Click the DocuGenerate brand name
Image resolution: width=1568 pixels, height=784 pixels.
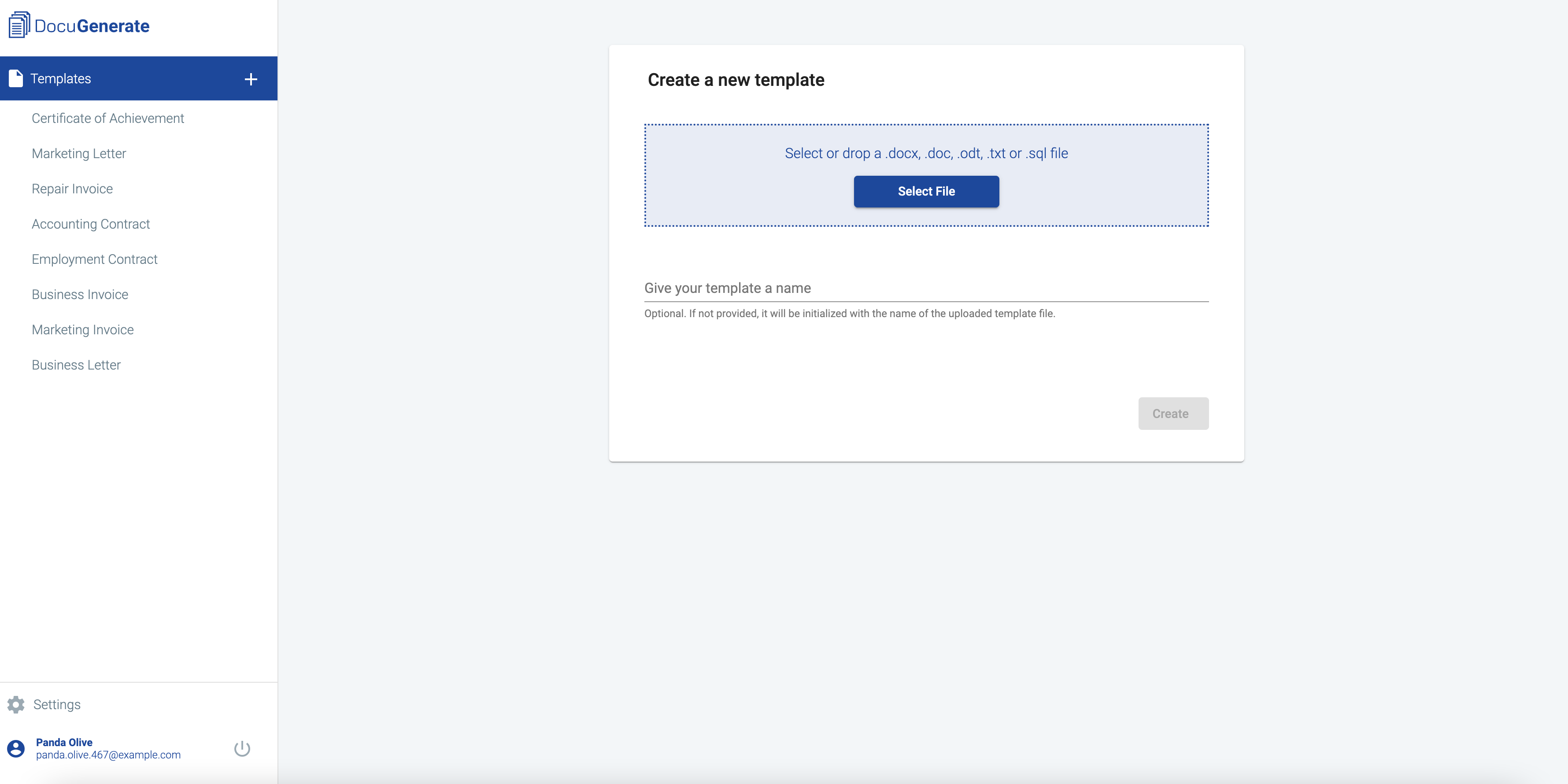[91, 26]
